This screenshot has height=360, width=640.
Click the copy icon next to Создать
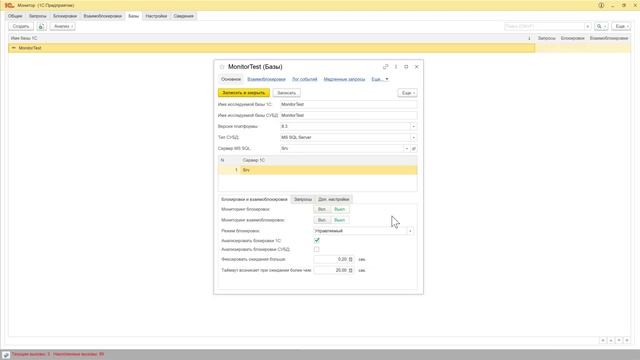41,27
